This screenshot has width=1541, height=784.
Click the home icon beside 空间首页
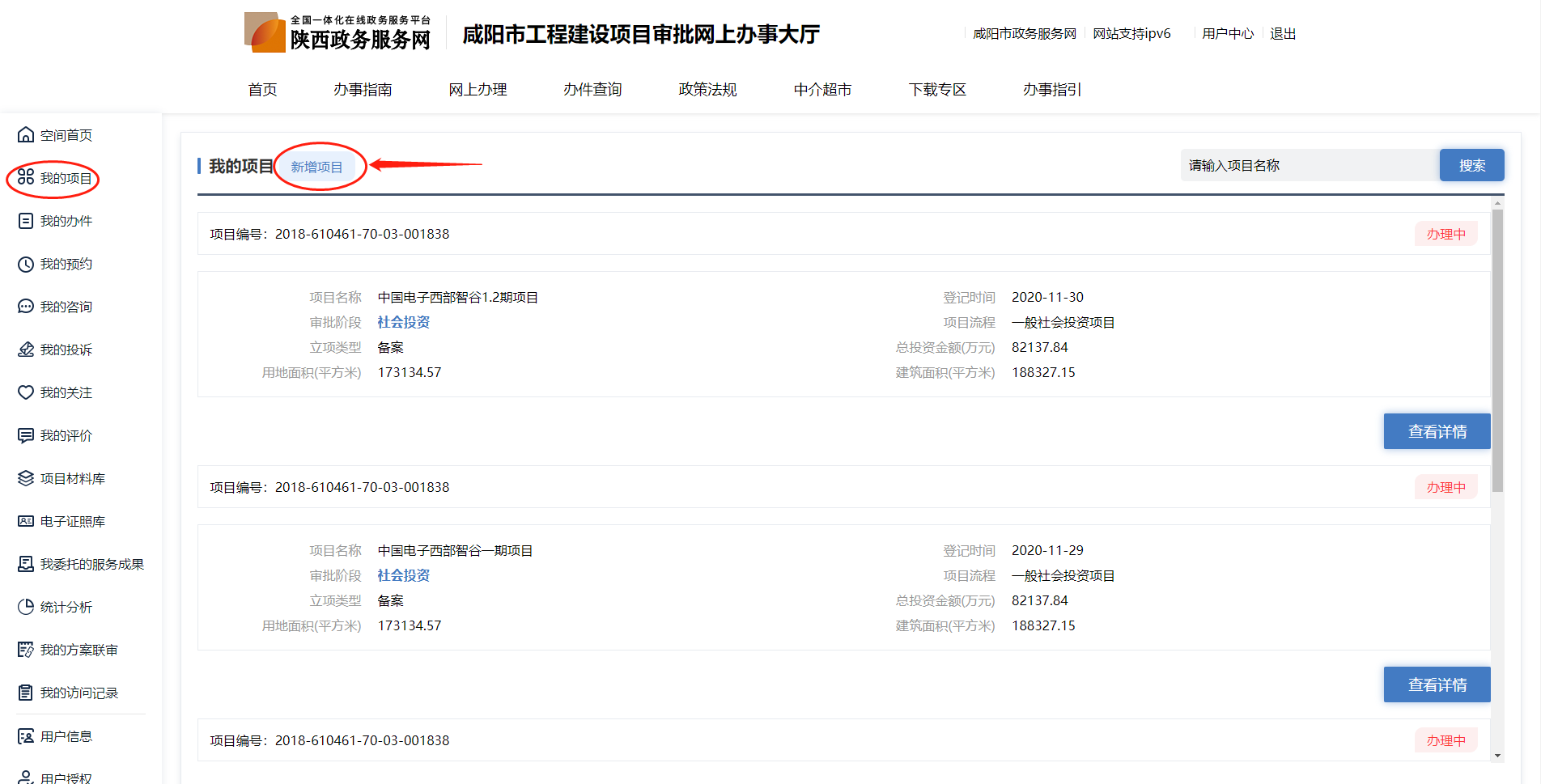coord(26,135)
